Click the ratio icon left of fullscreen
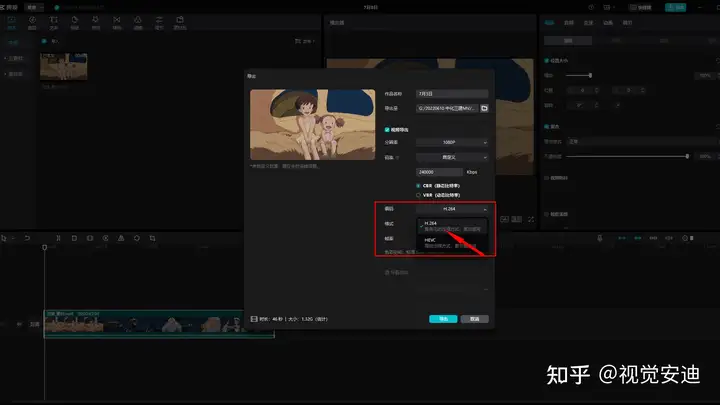 click(517, 219)
